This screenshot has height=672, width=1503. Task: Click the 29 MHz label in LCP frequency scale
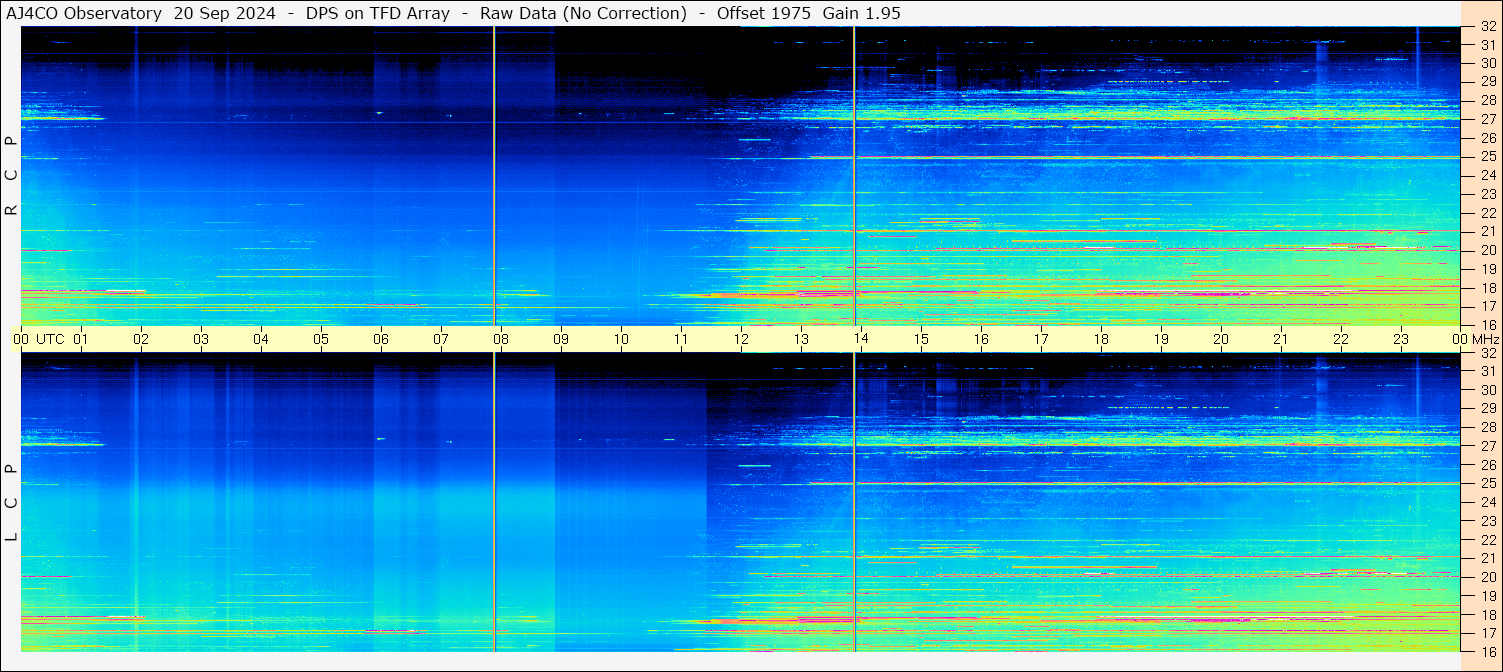pos(1488,408)
